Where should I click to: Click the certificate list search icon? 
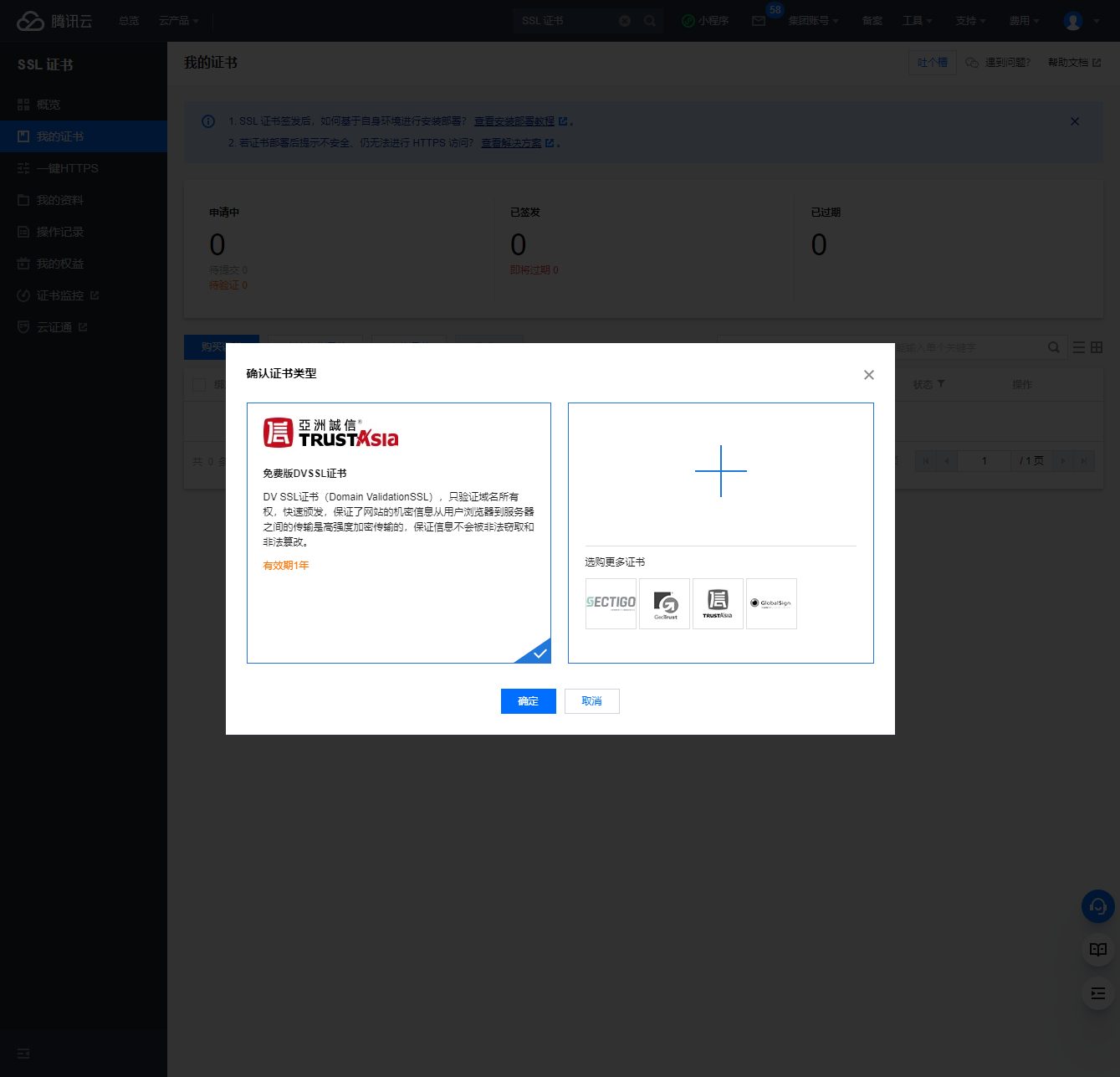1054,347
